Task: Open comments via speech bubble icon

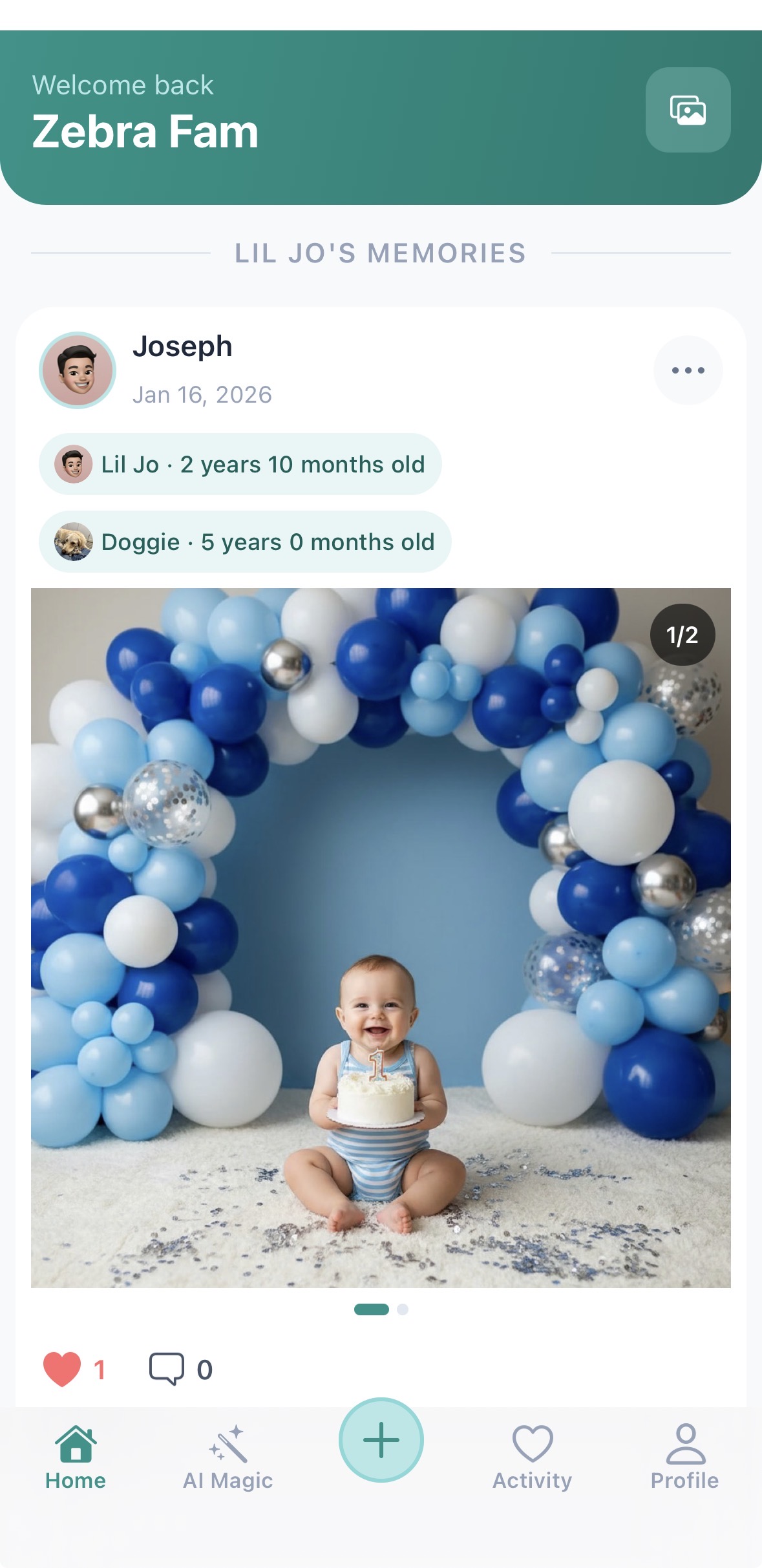Action: click(x=167, y=1369)
